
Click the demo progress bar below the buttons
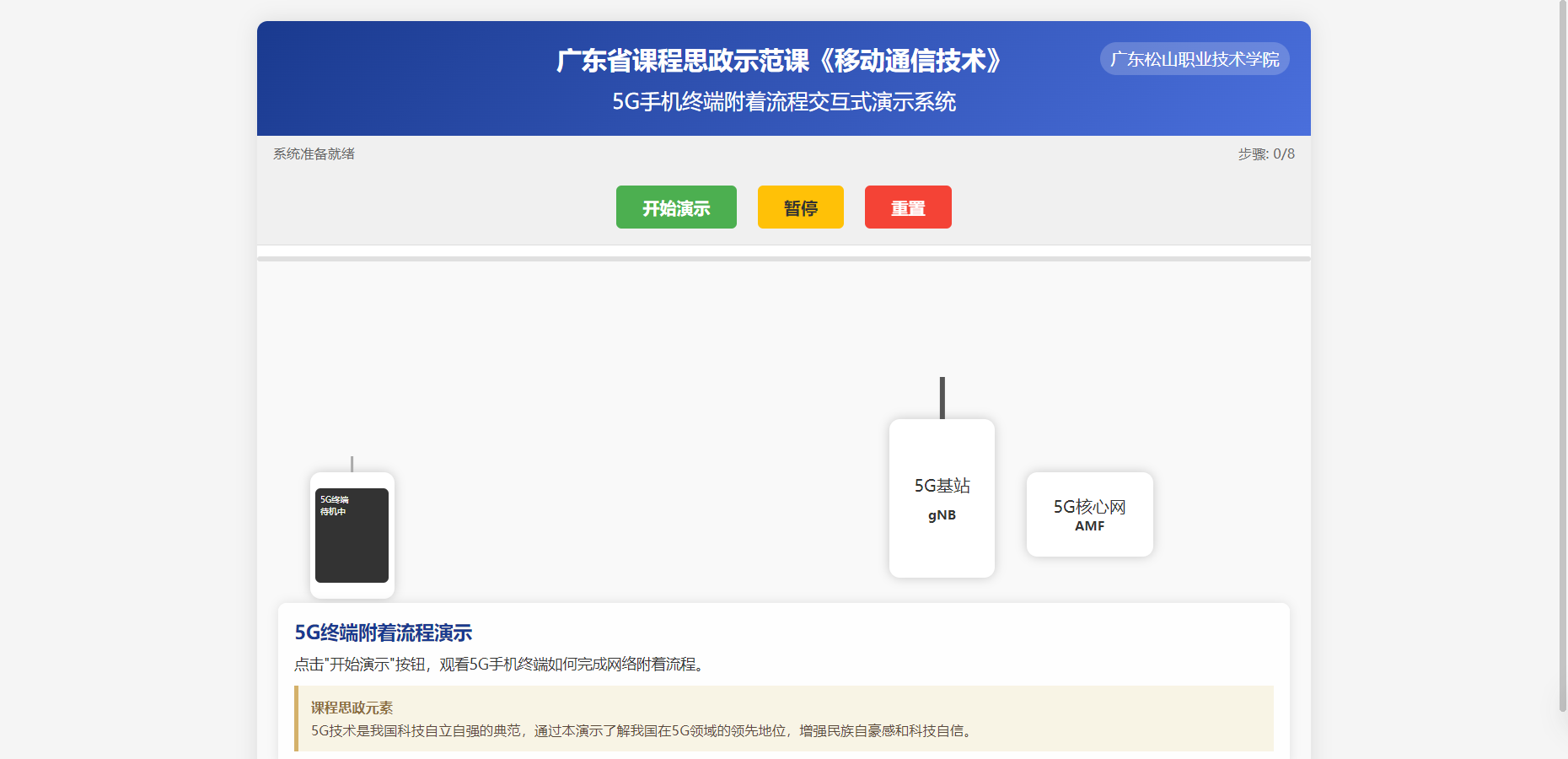(783, 259)
